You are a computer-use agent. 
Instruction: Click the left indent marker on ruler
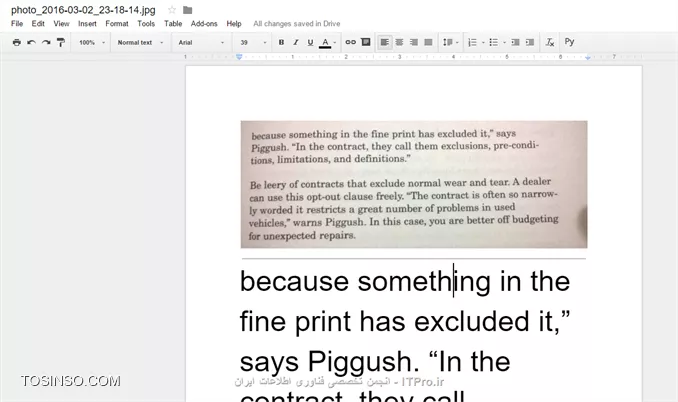click(239, 57)
